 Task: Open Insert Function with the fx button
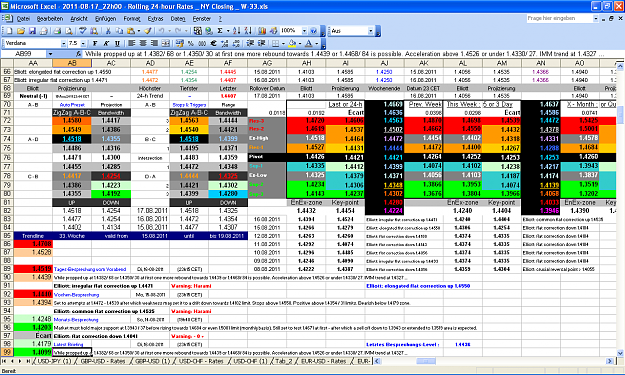[x=78, y=54]
